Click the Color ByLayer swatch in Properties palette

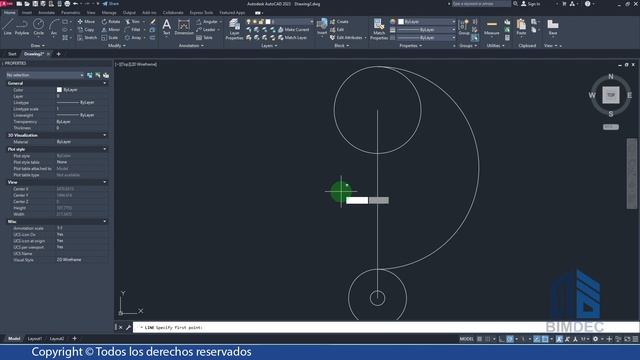click(x=59, y=90)
